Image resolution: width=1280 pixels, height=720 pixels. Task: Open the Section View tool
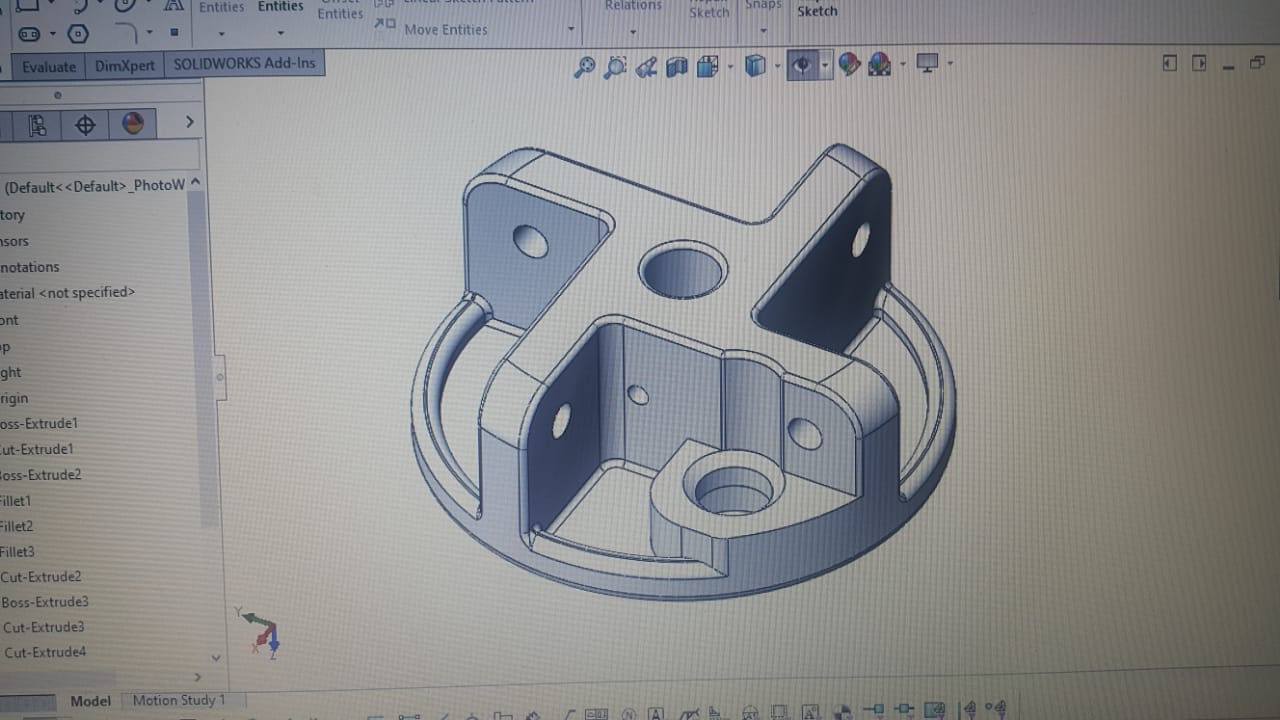(677, 67)
